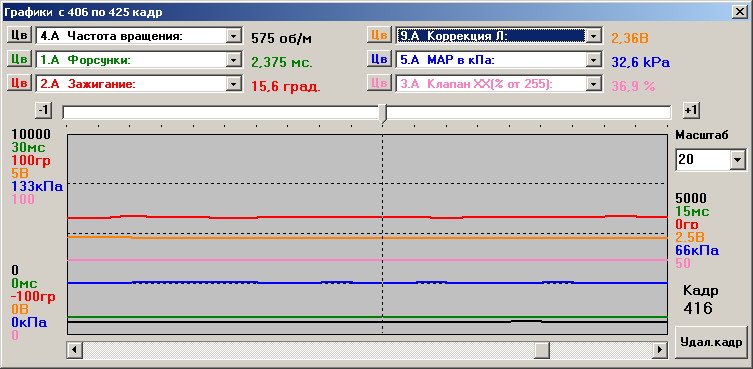Expand the Клапан ХХ dropdown list
This screenshot has height=369, width=753.
[594, 84]
